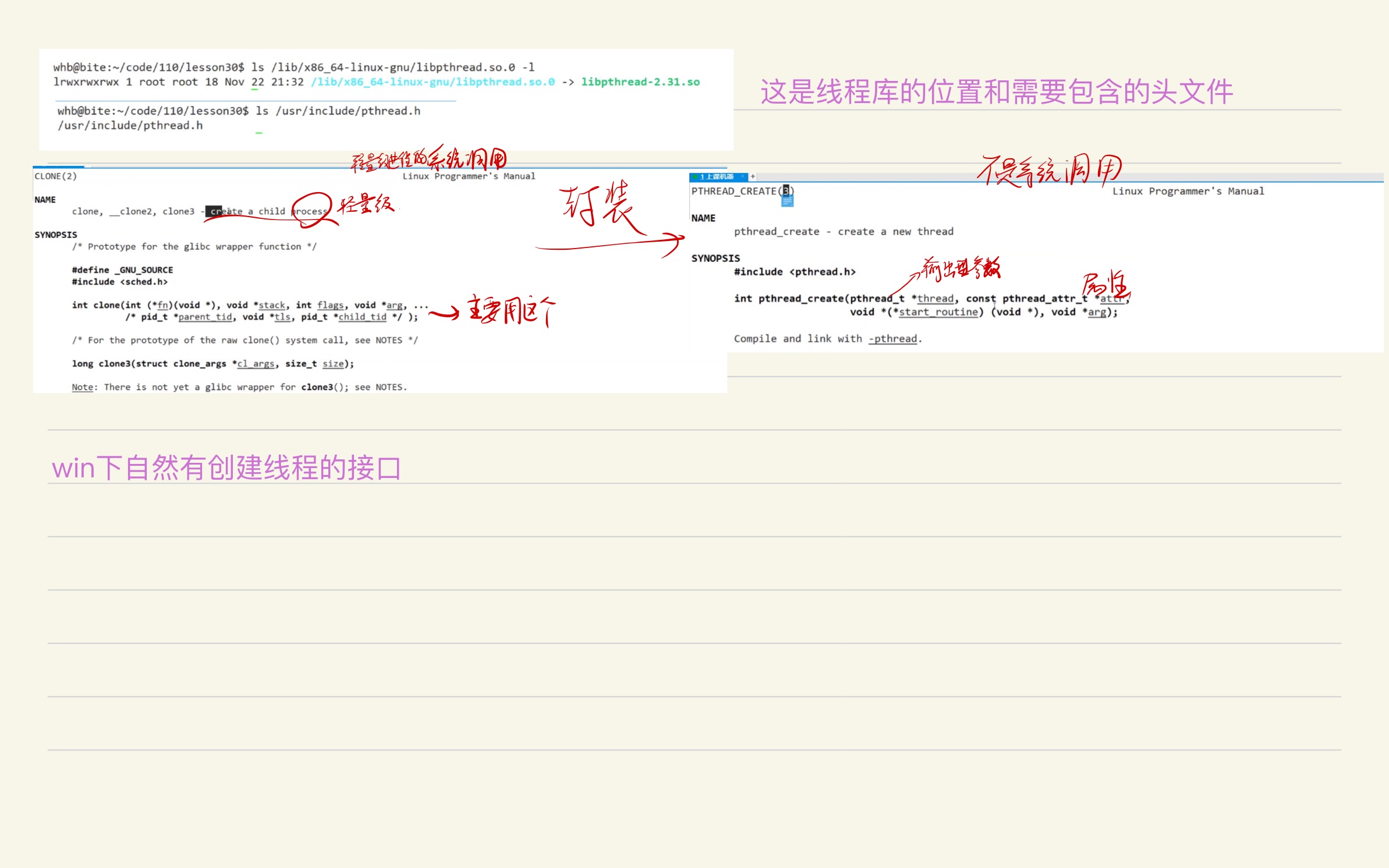
Task: Select the highlighted word create in clone description
Action: click(x=218, y=211)
